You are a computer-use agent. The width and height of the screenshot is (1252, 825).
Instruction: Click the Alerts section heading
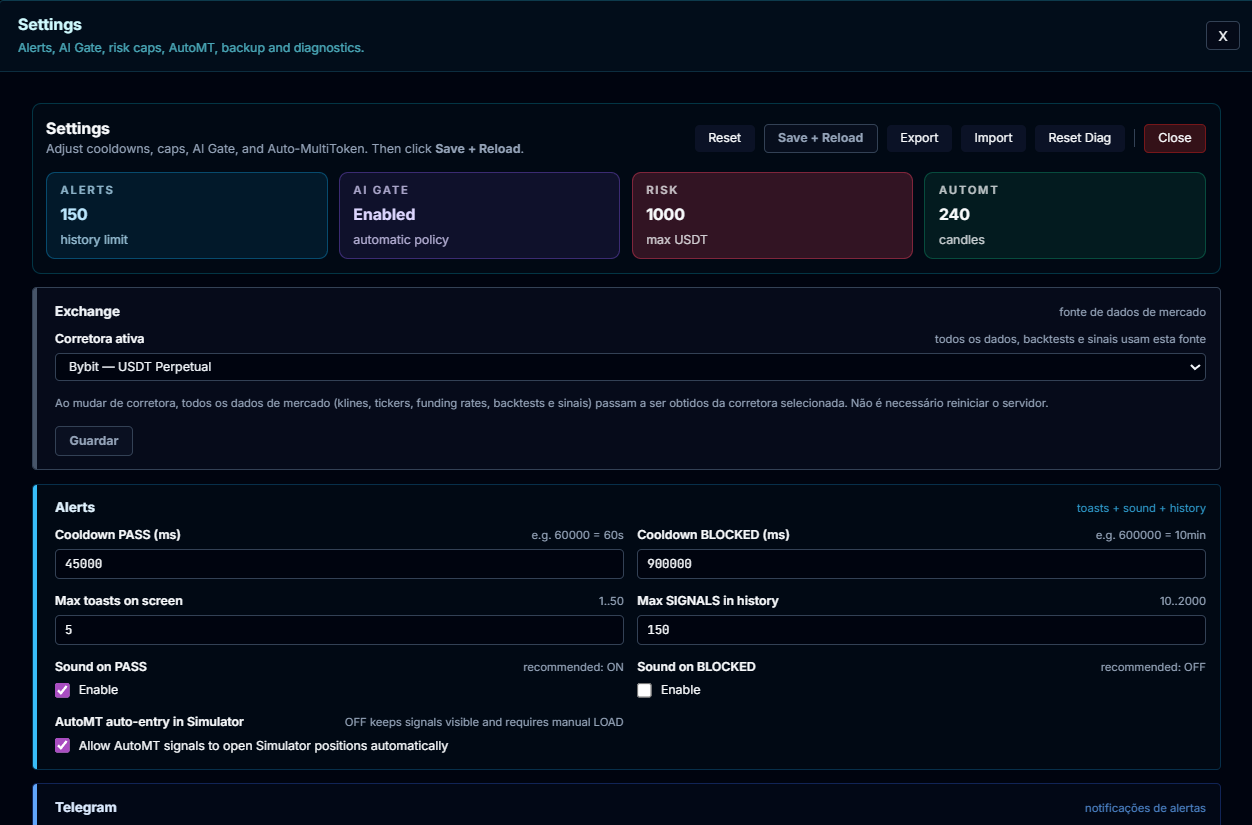[x=75, y=507]
